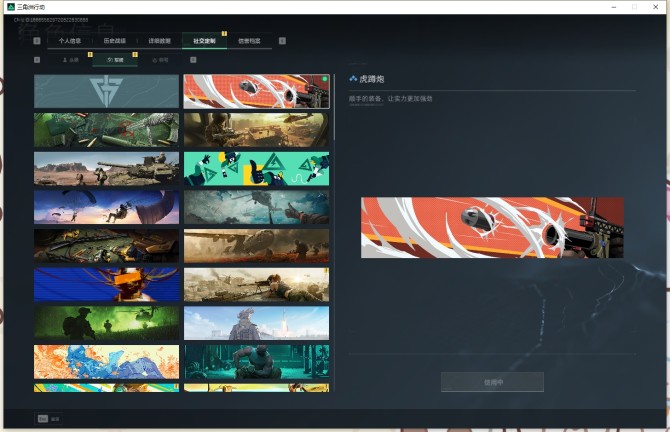
Task: Click the banner list vertical scrollbar
Action: coord(334,107)
